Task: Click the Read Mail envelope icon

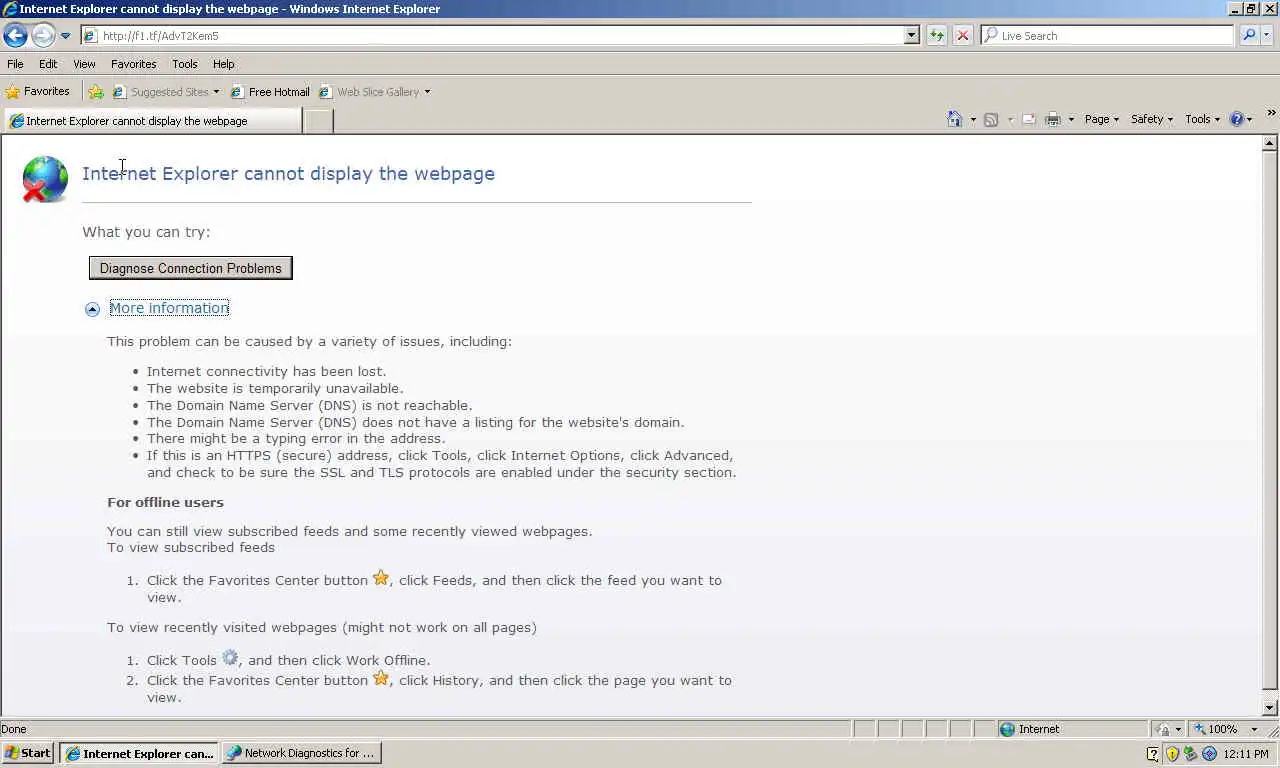Action: pyautogui.click(x=1029, y=119)
